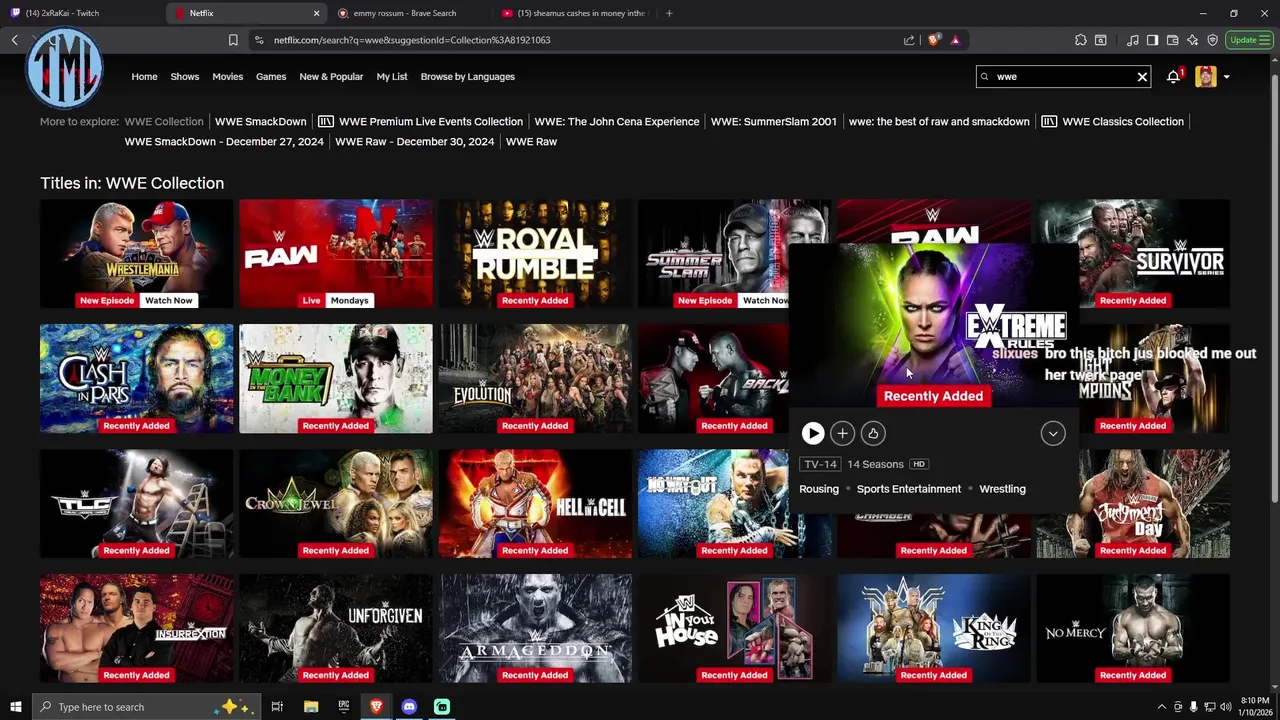This screenshot has height=720, width=1280.
Task: Play Extreme Rules from the preview card
Action: [812, 433]
